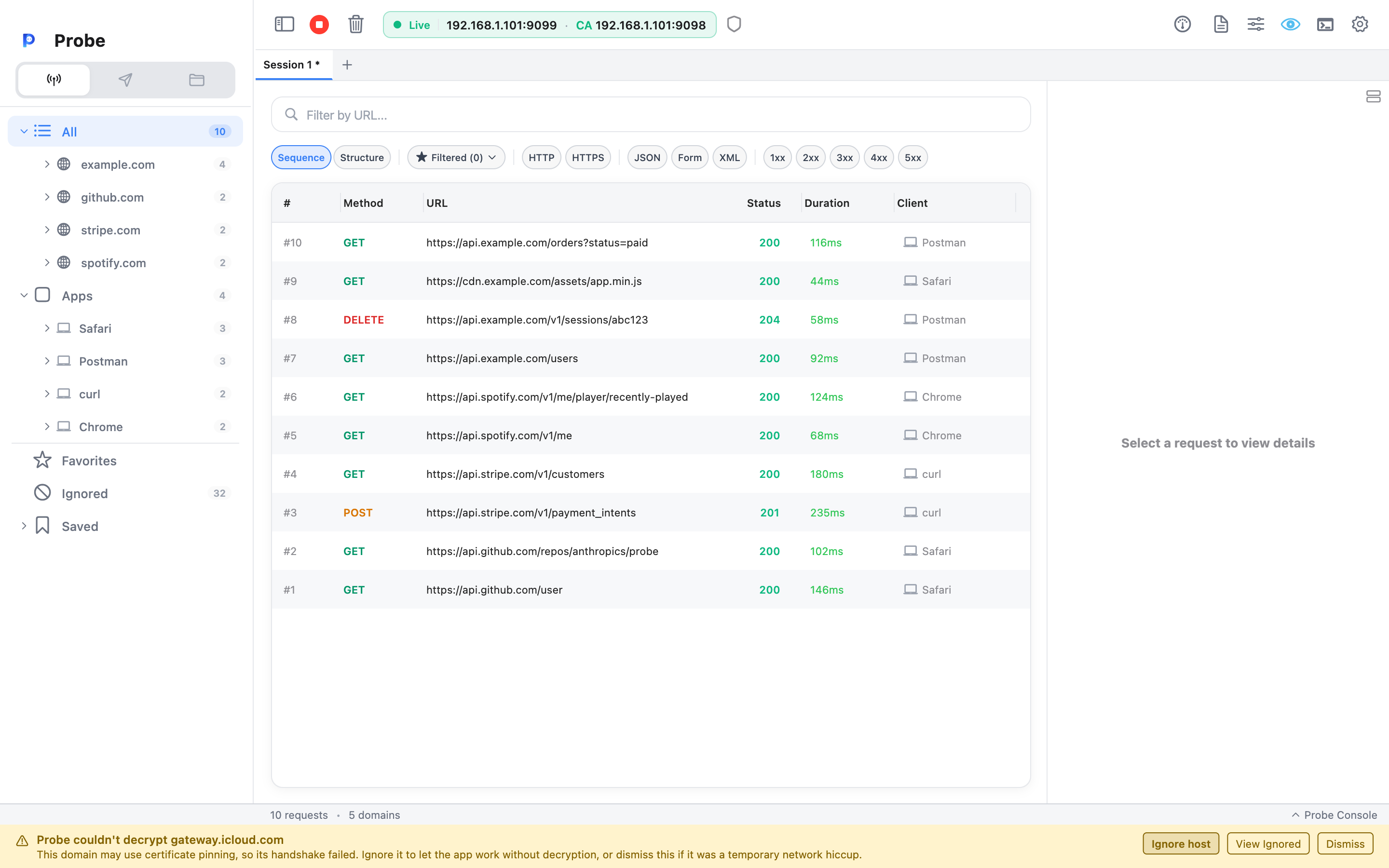Image resolution: width=1389 pixels, height=868 pixels.
Task: Toggle the blue eye visibility icon
Action: point(1290,24)
